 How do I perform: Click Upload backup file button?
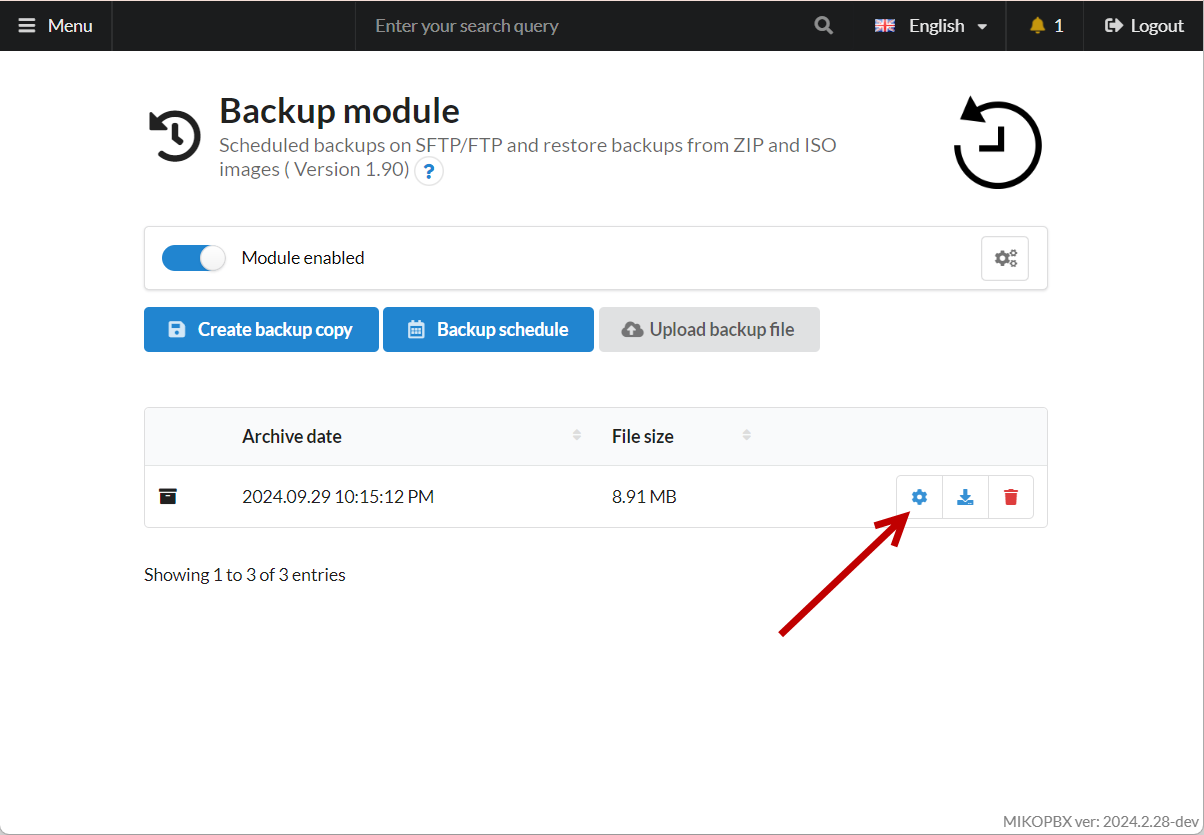(x=709, y=330)
